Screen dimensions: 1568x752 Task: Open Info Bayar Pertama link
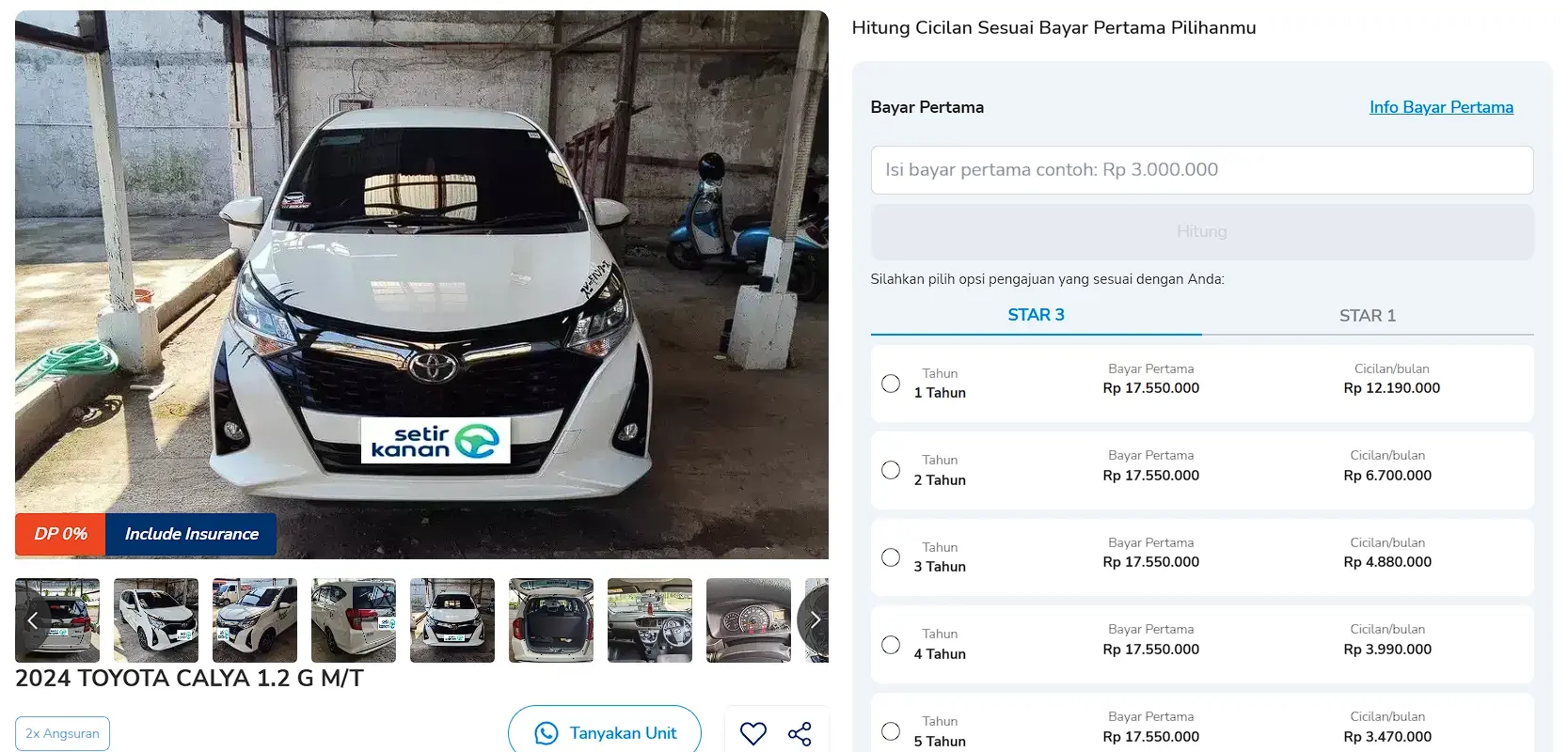point(1441,107)
